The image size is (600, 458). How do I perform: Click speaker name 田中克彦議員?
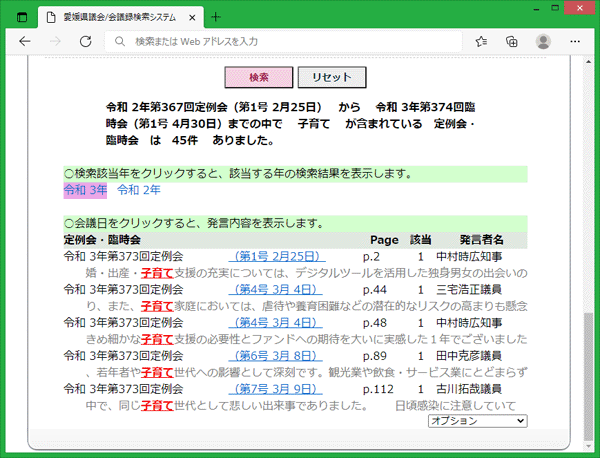pyautogui.click(x=469, y=356)
